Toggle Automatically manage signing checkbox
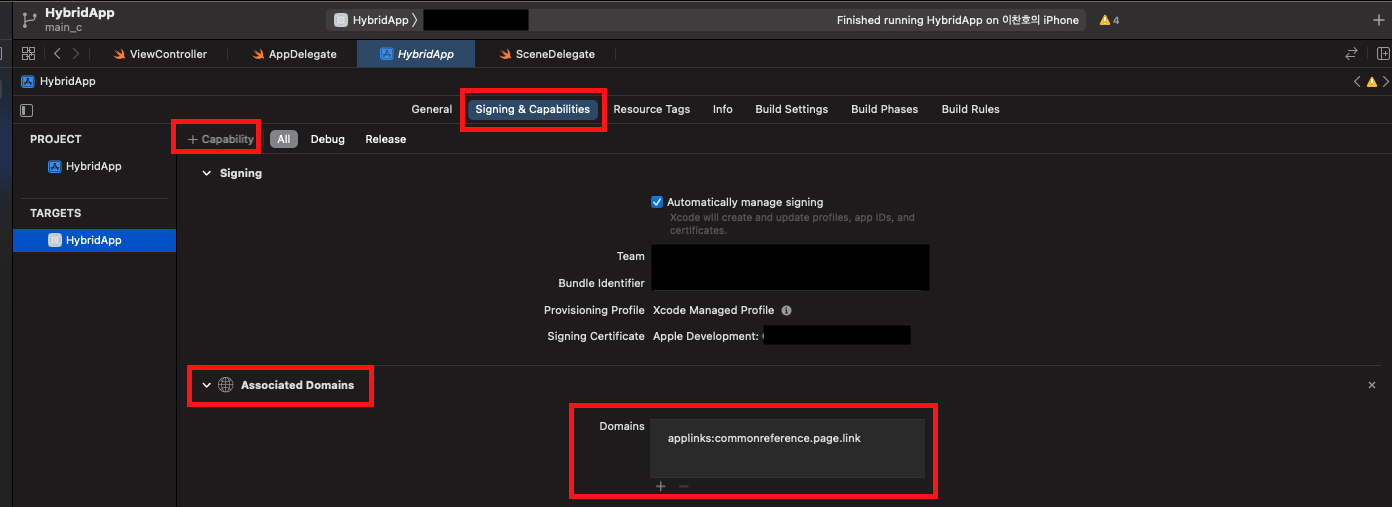This screenshot has height=507, width=1392. click(x=657, y=202)
